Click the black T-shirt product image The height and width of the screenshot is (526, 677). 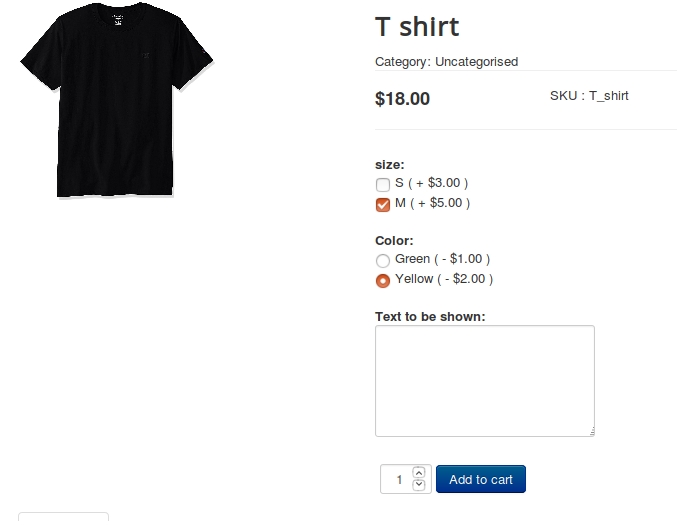click(x=117, y=100)
